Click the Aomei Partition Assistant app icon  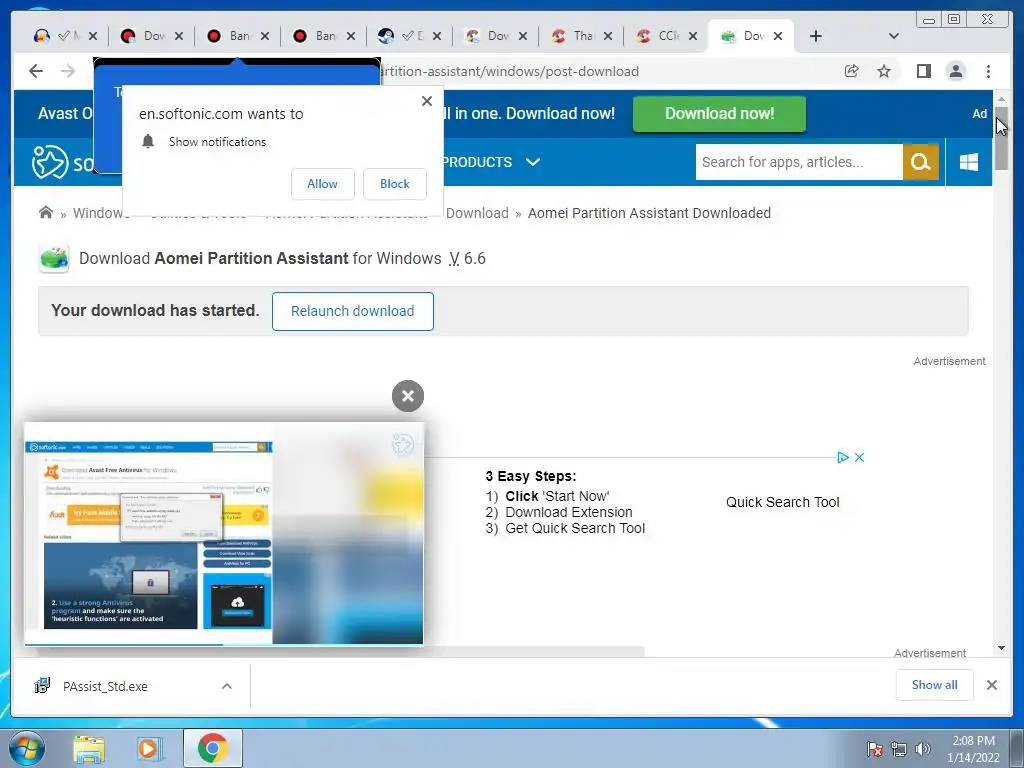pos(54,258)
